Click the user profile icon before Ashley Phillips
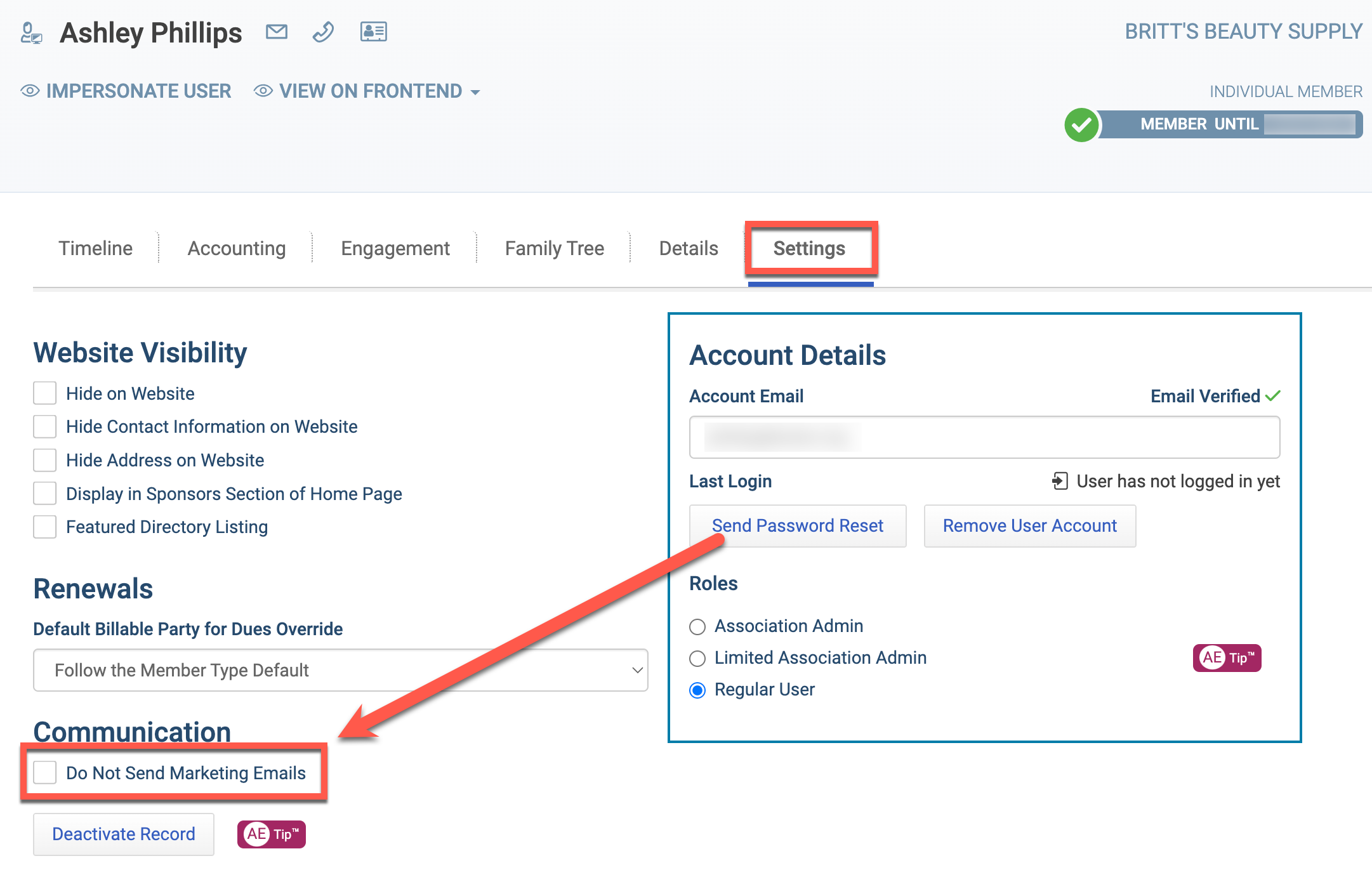Viewport: 1372px width, 896px height. (31, 32)
